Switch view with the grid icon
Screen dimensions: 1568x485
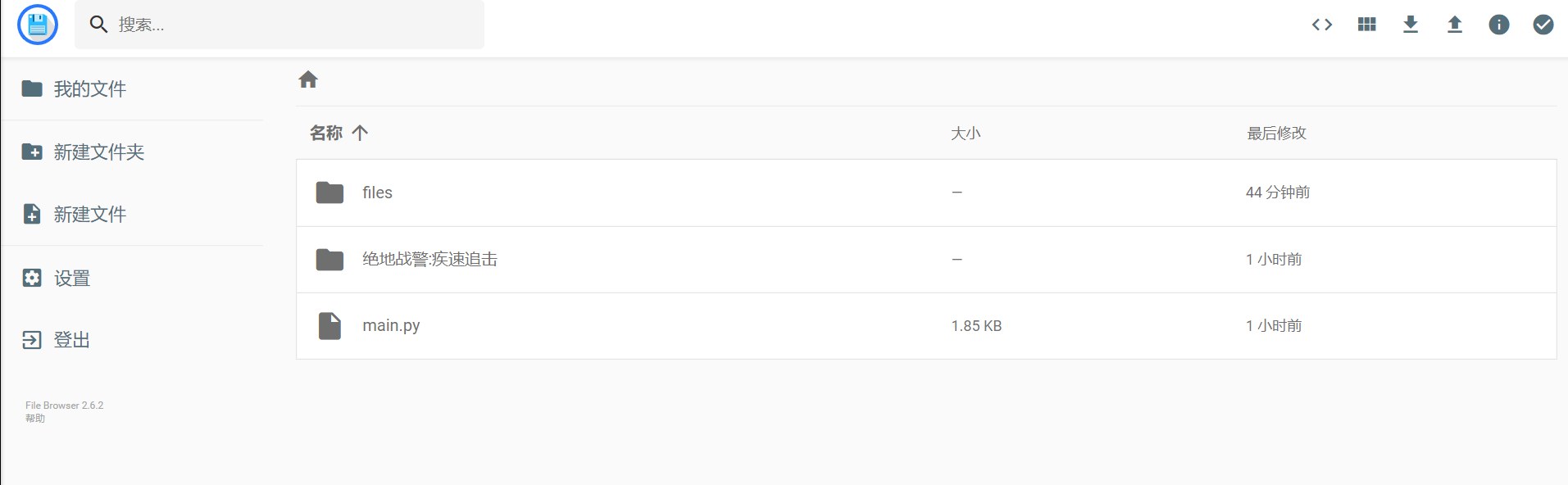click(x=1366, y=25)
